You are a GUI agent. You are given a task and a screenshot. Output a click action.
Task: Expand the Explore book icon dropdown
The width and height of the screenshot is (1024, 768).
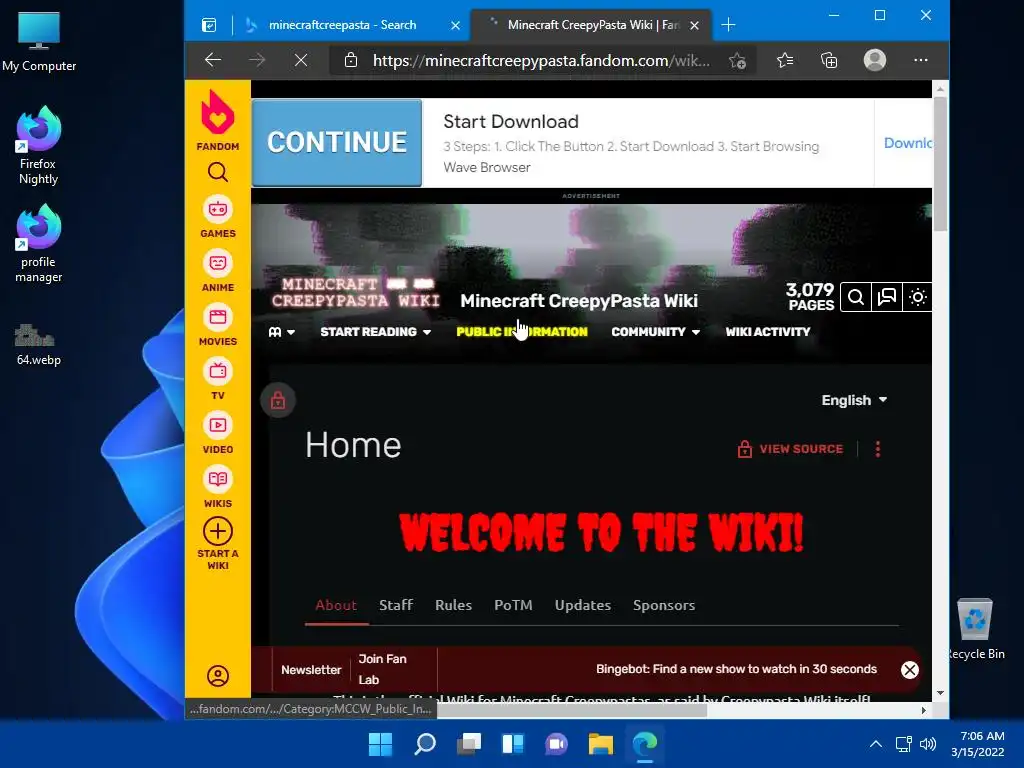[x=281, y=332]
